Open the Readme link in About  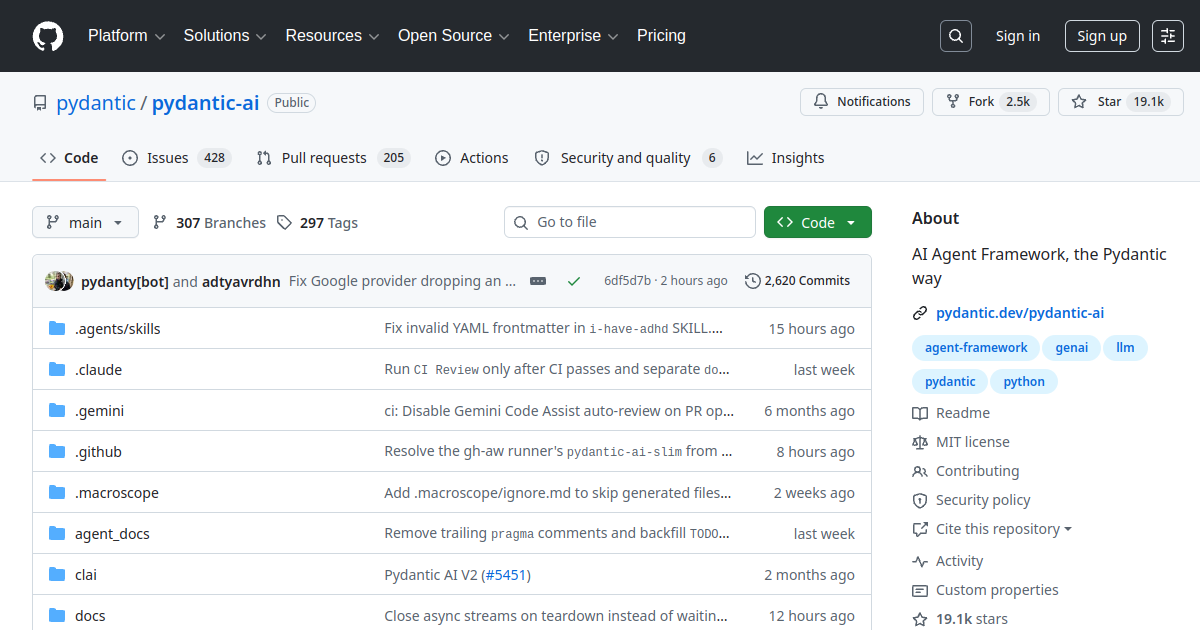(x=951, y=413)
